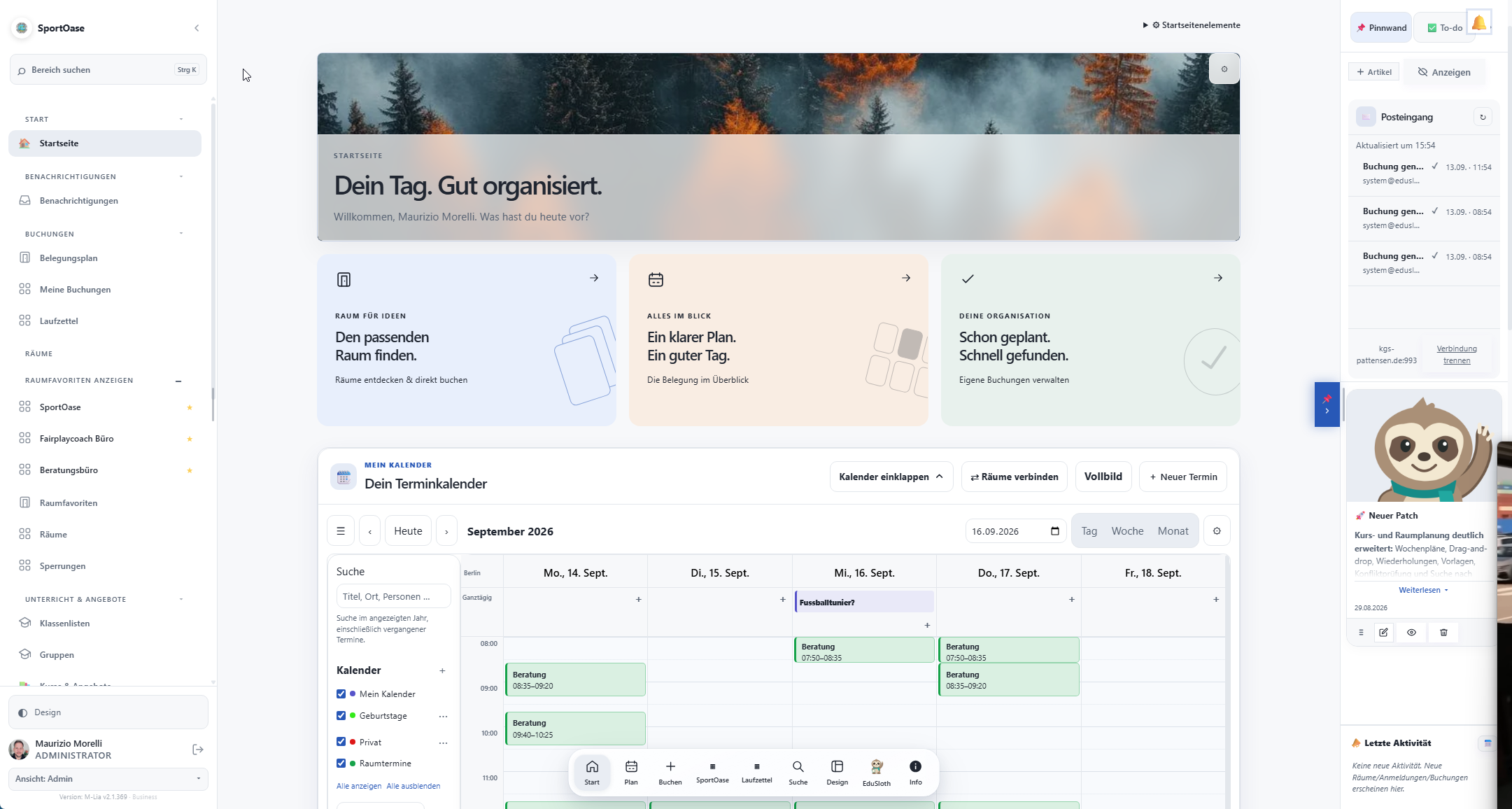Image resolution: width=1512 pixels, height=809 pixels.
Task: Switch to the To-do tab
Action: click(1444, 28)
